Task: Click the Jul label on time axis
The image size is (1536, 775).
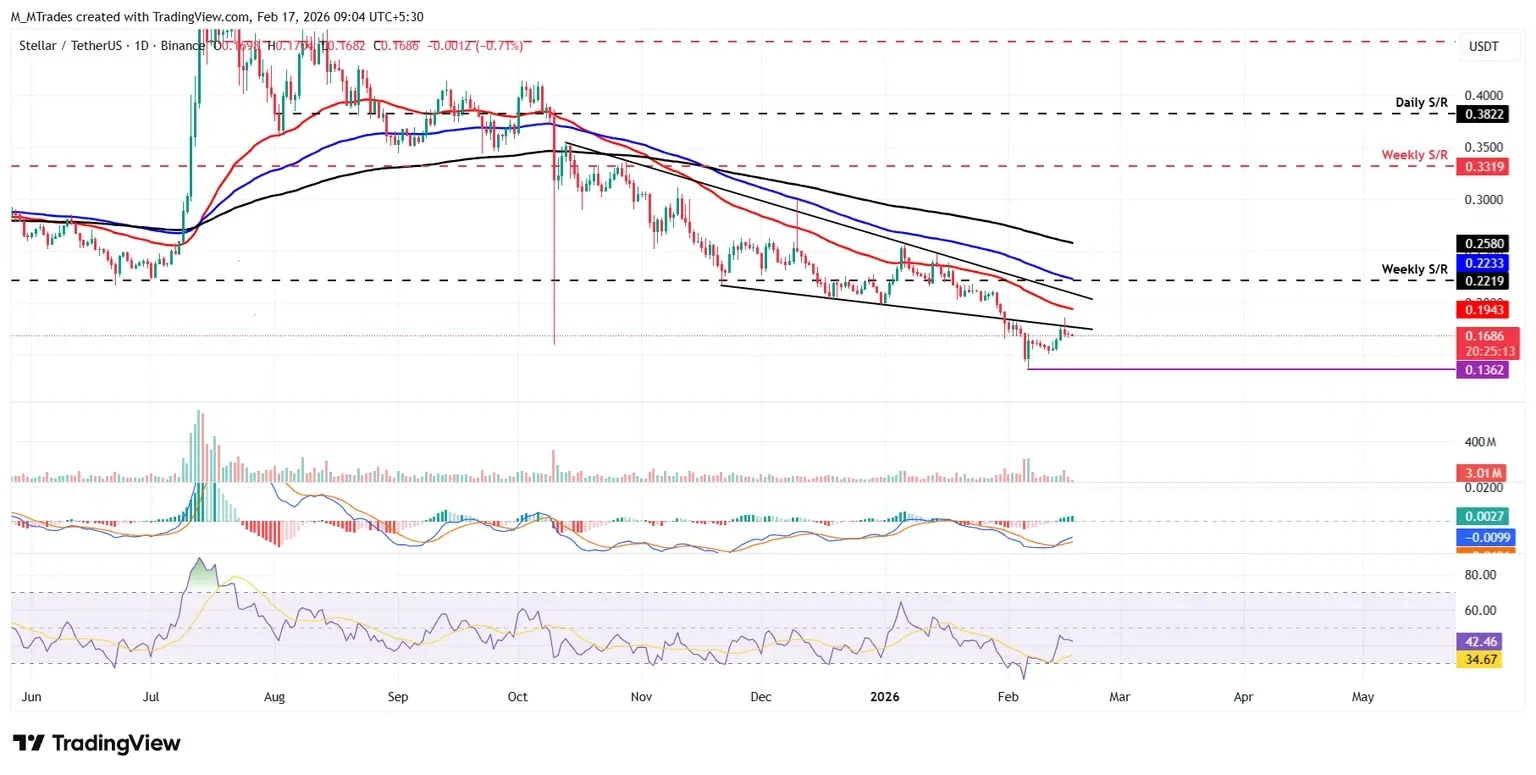Action: 150,695
